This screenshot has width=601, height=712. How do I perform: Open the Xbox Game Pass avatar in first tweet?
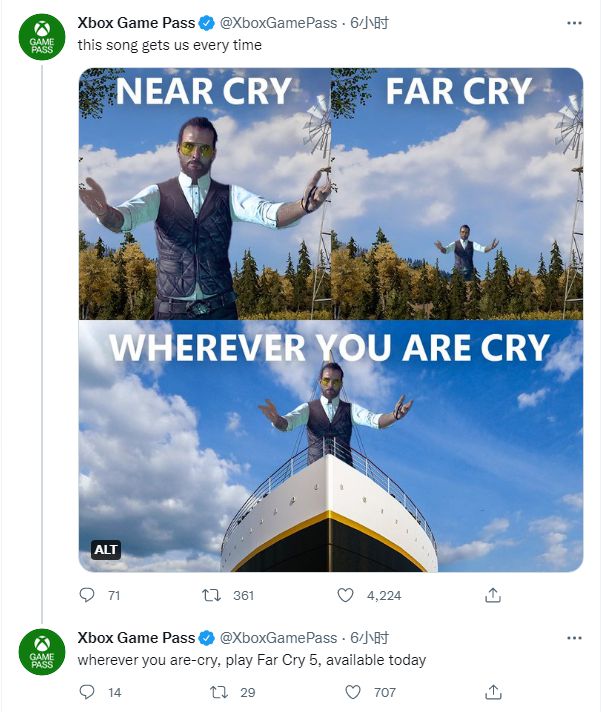coord(41,38)
